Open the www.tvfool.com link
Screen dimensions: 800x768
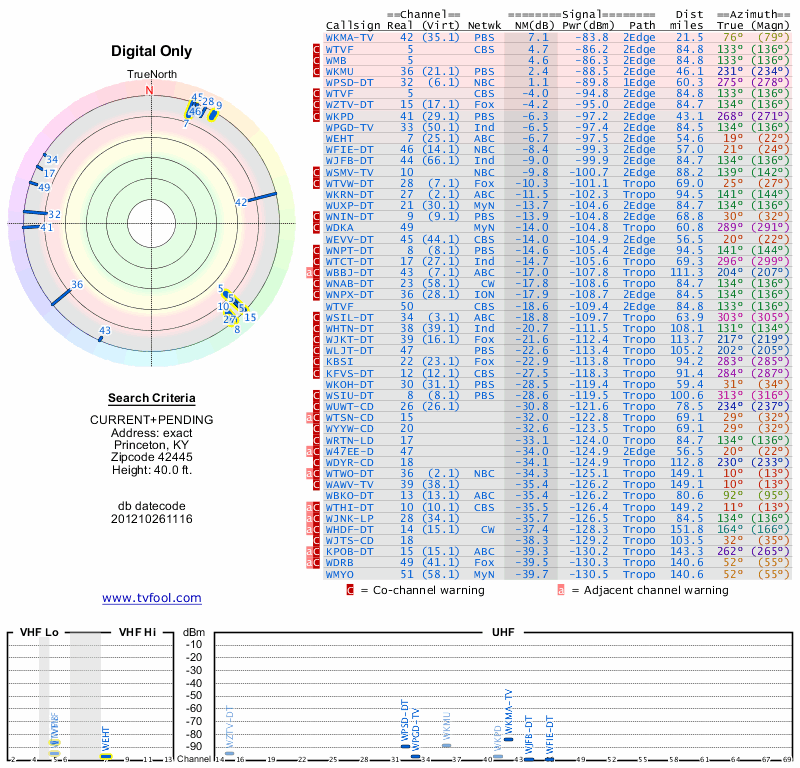click(x=151, y=598)
